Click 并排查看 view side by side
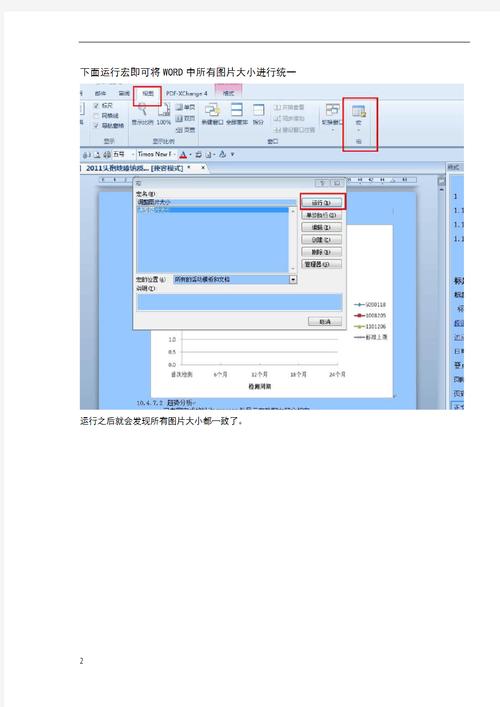The width and height of the screenshot is (500, 707). click(289, 107)
